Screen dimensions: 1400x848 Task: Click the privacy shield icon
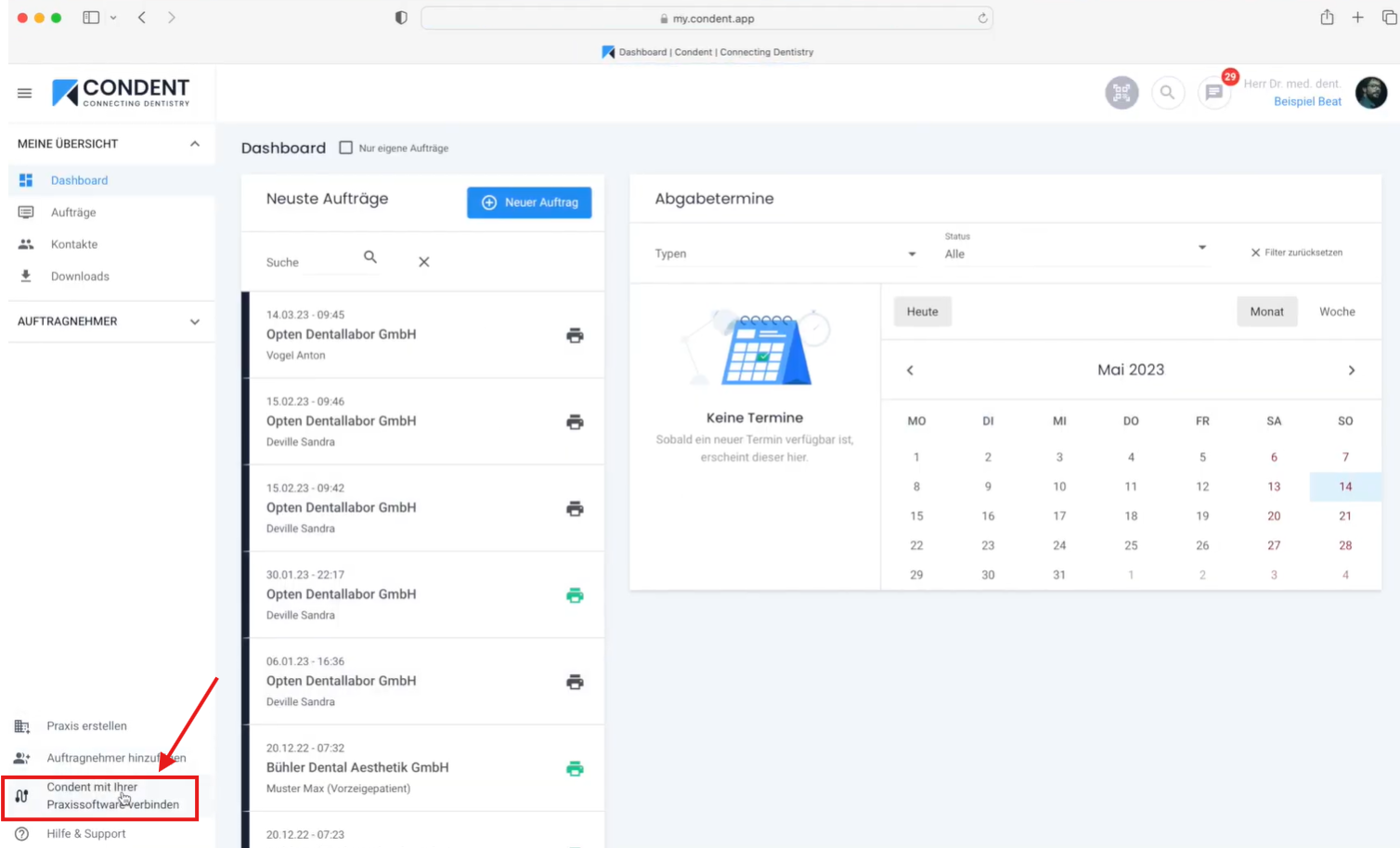tap(401, 18)
